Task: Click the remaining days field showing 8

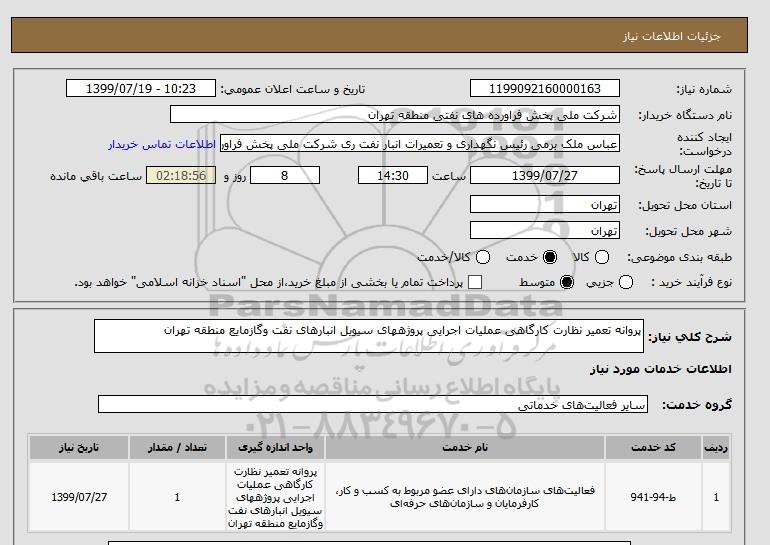Action: pos(285,175)
